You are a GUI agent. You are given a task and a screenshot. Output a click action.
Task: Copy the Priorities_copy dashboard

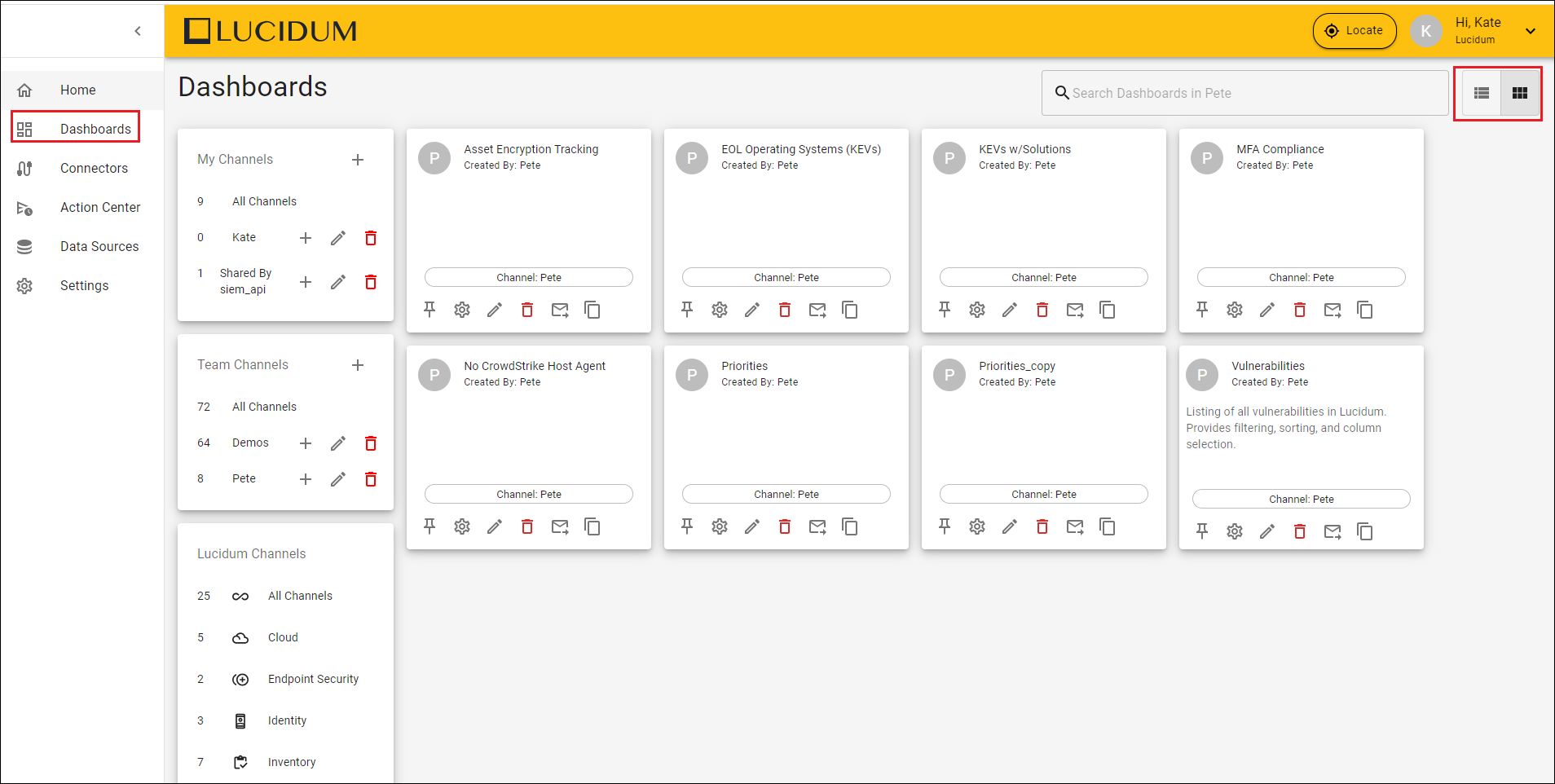pyautogui.click(x=1108, y=526)
